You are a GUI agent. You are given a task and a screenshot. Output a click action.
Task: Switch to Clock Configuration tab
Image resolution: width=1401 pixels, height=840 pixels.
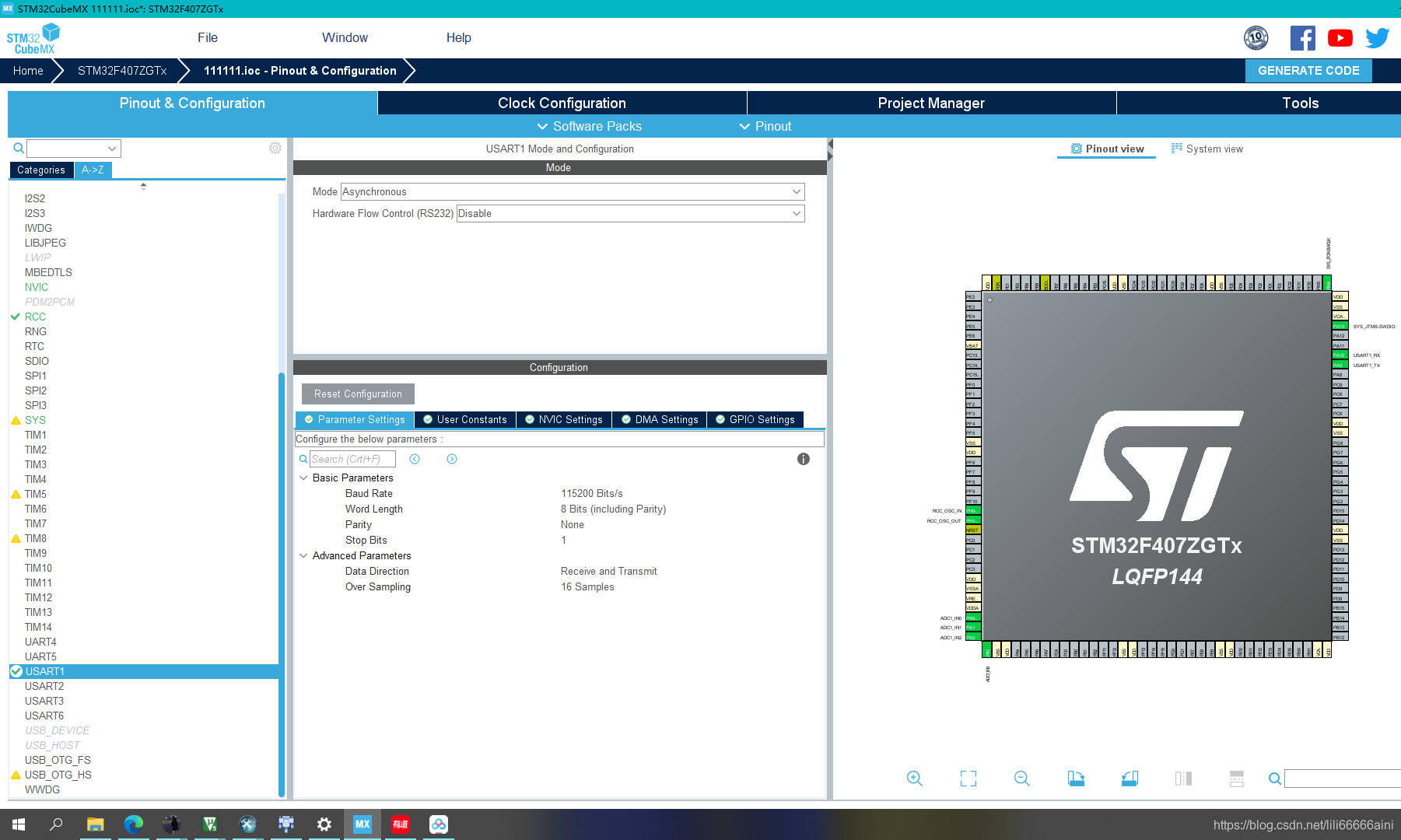(562, 103)
